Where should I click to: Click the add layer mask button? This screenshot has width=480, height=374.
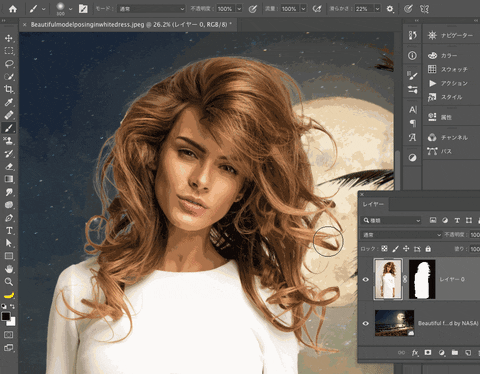click(x=428, y=353)
